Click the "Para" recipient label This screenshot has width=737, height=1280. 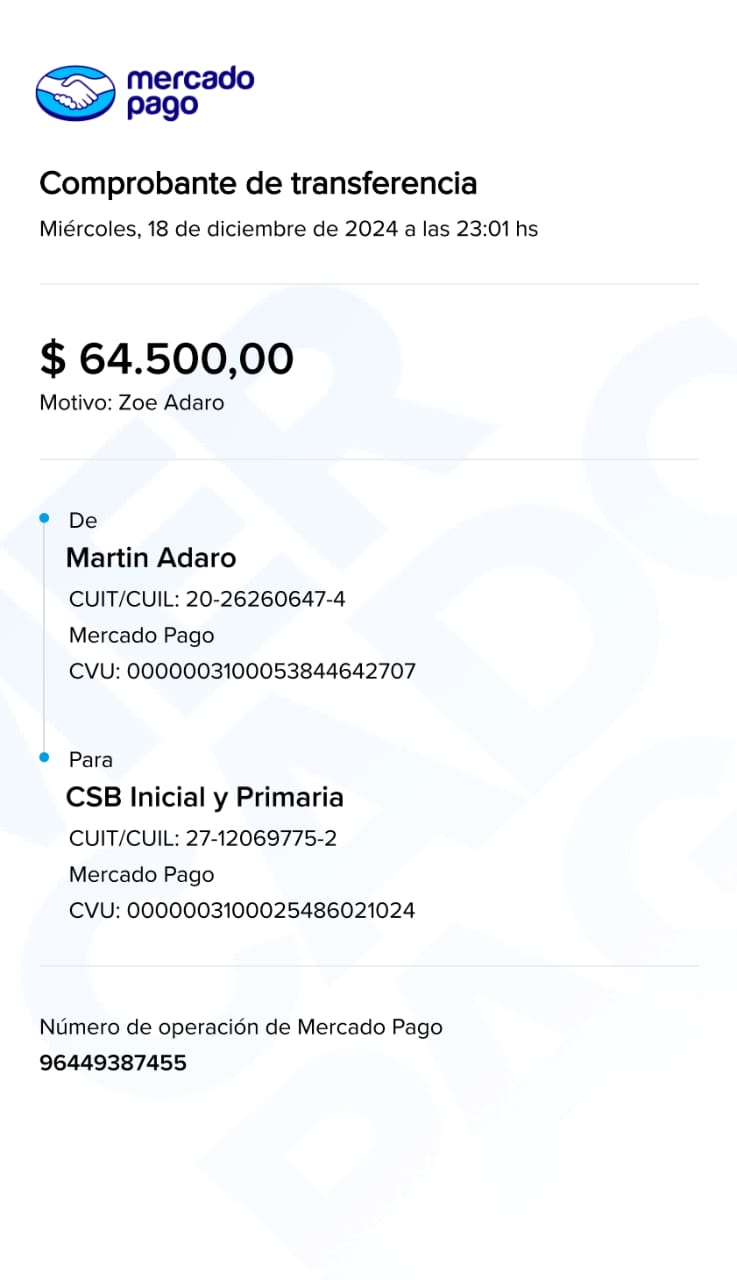(x=90, y=760)
